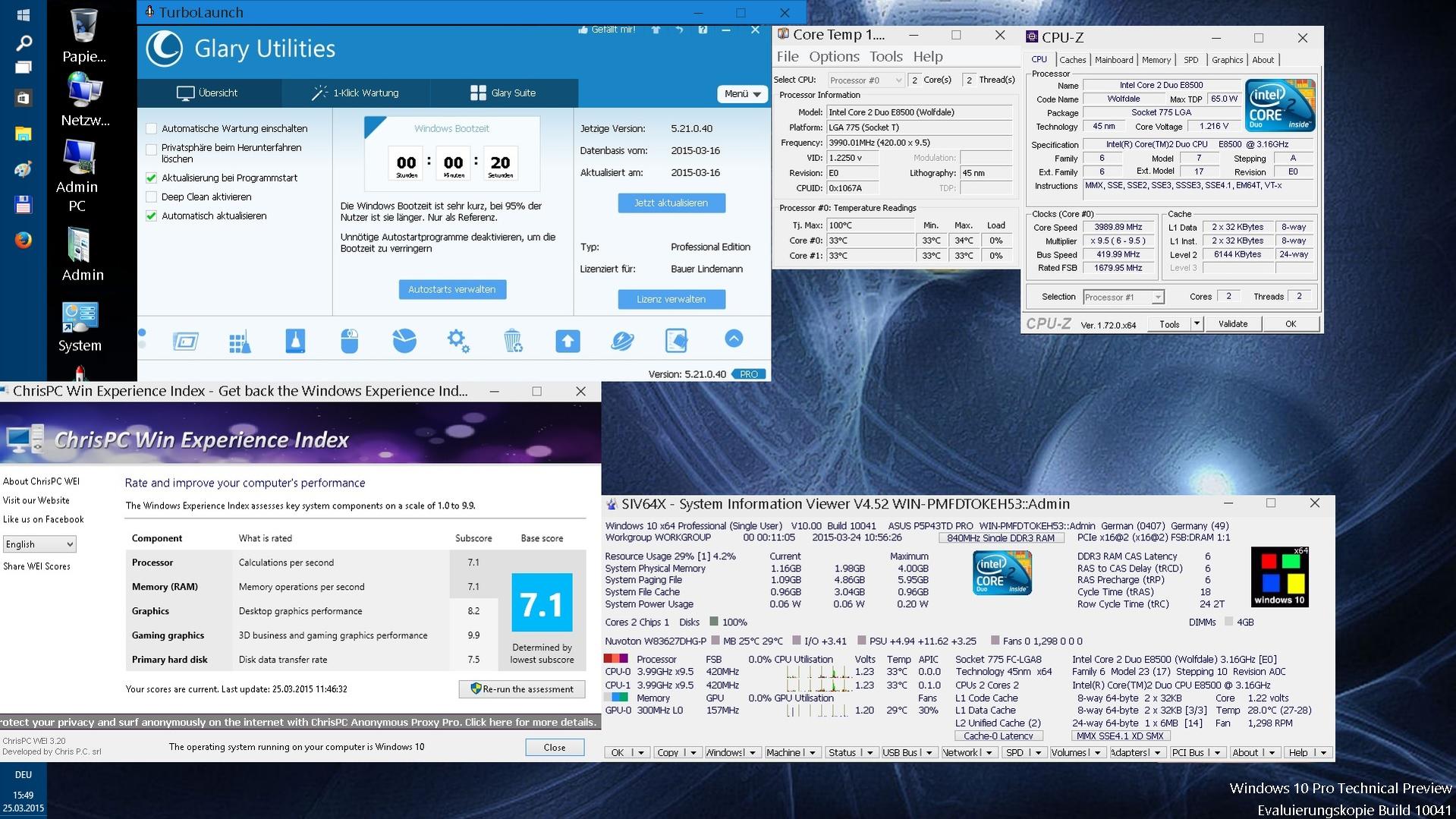This screenshot has width=1456, height=819.
Task: Open Glary file shredder icon
Action: [676, 341]
